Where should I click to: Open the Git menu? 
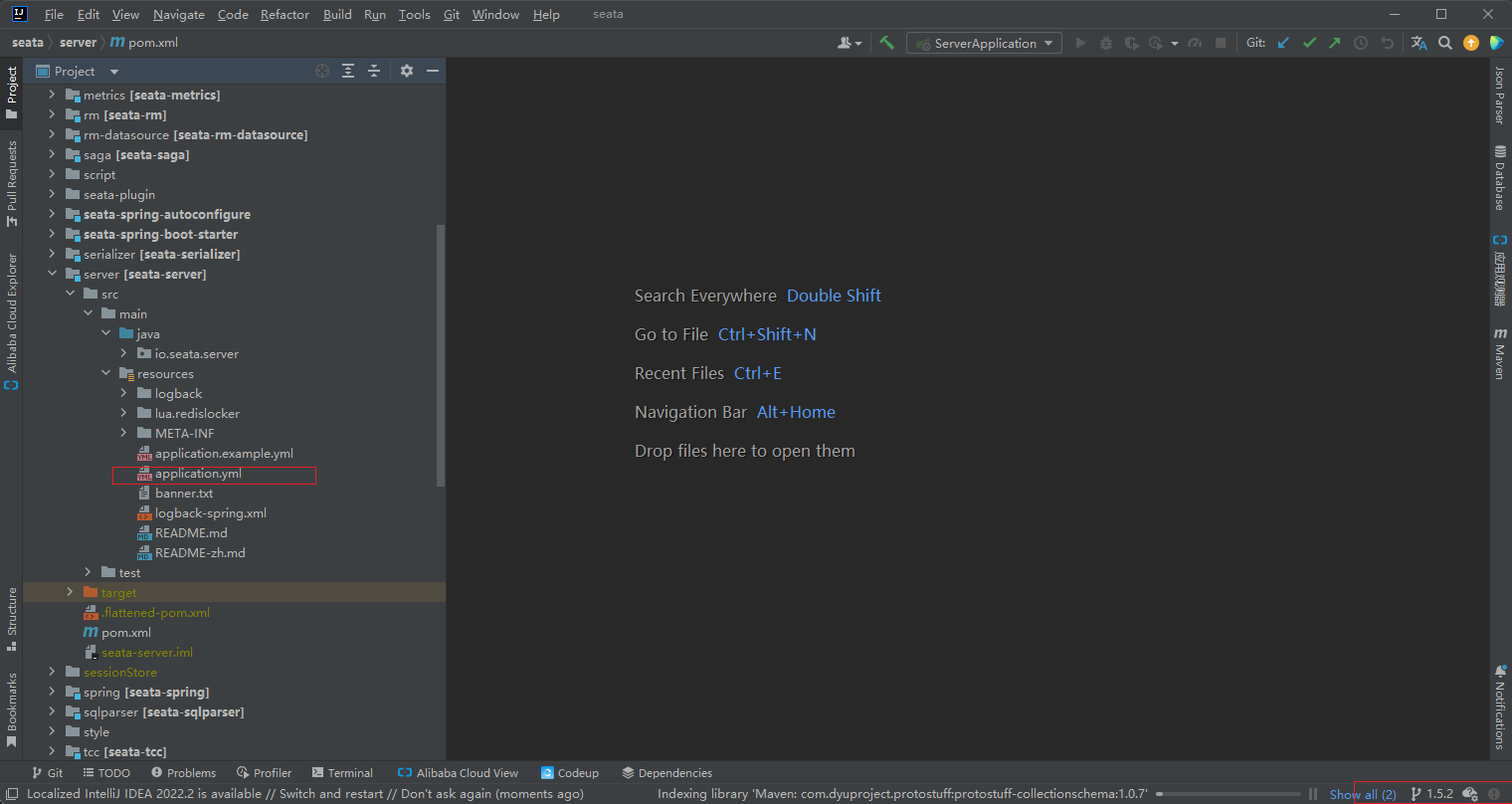click(452, 14)
